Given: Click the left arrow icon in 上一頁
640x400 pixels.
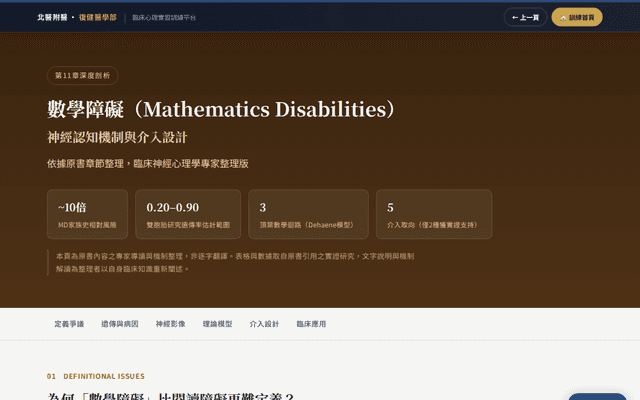Looking at the screenshot, I should pyautogui.click(x=515, y=18).
